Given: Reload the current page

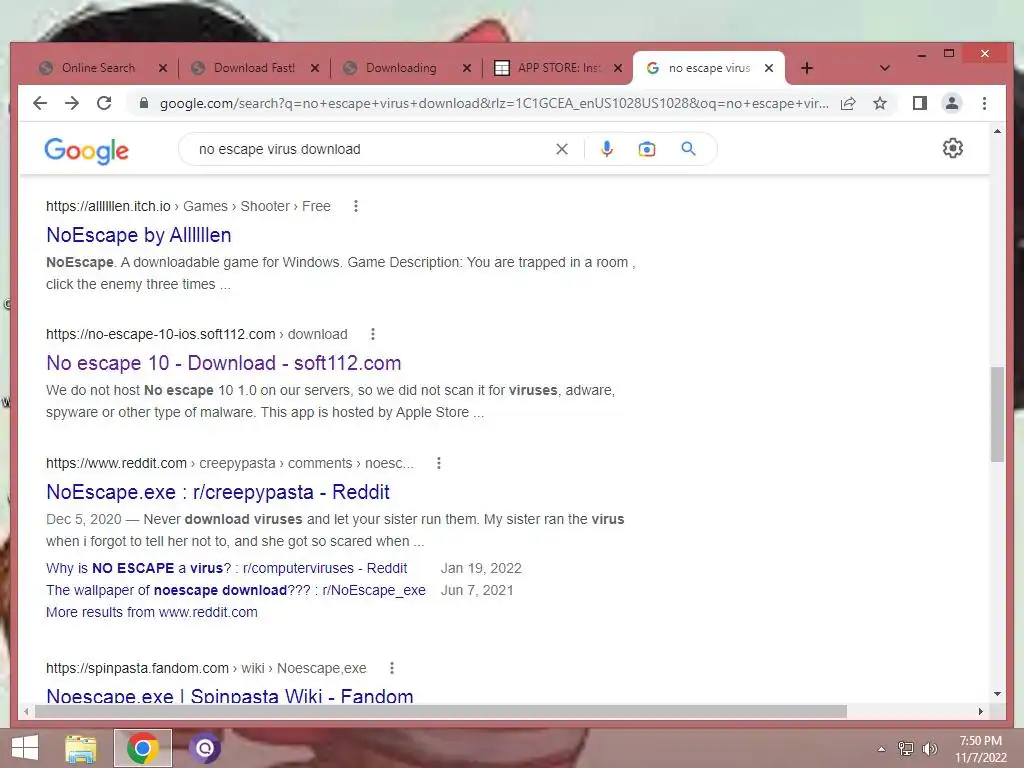Looking at the screenshot, I should coord(104,103).
